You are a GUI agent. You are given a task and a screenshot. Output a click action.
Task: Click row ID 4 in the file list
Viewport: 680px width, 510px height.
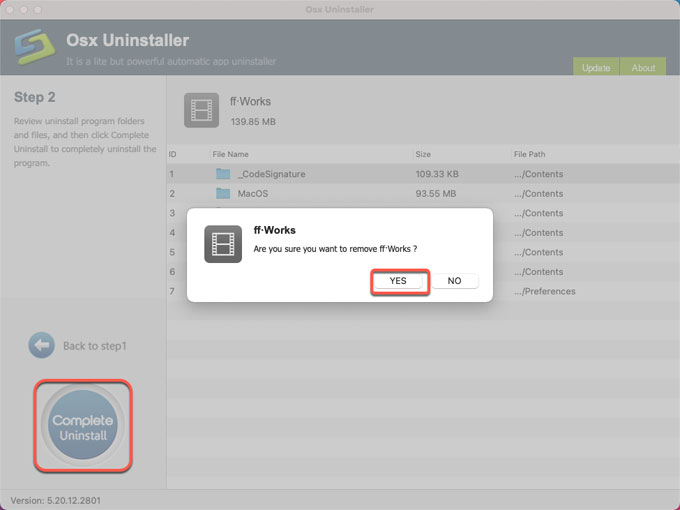172,232
